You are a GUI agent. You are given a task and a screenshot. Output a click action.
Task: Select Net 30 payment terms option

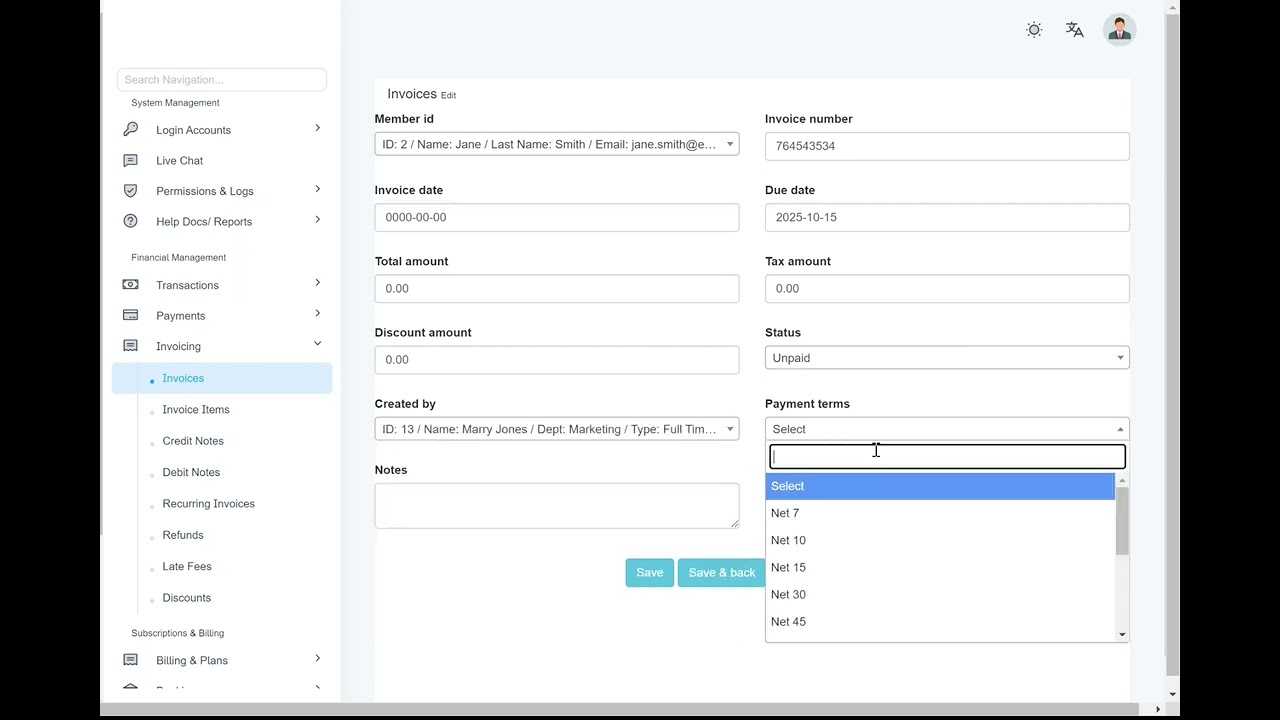click(x=788, y=595)
